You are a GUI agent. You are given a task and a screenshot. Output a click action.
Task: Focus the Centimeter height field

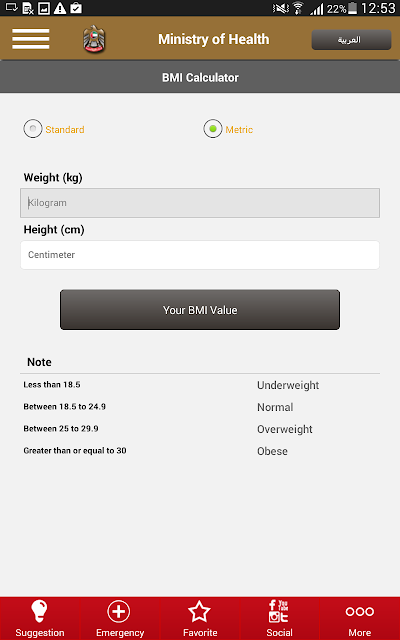(200, 255)
